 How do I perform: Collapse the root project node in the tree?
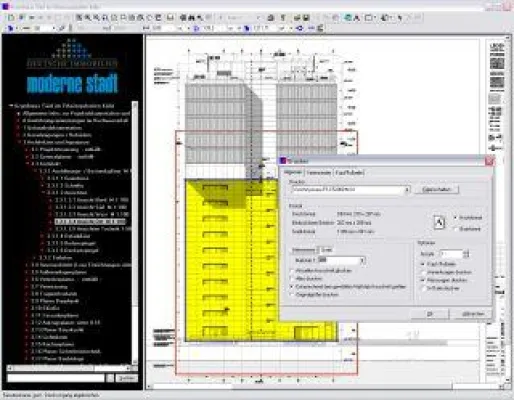pos(11,106)
